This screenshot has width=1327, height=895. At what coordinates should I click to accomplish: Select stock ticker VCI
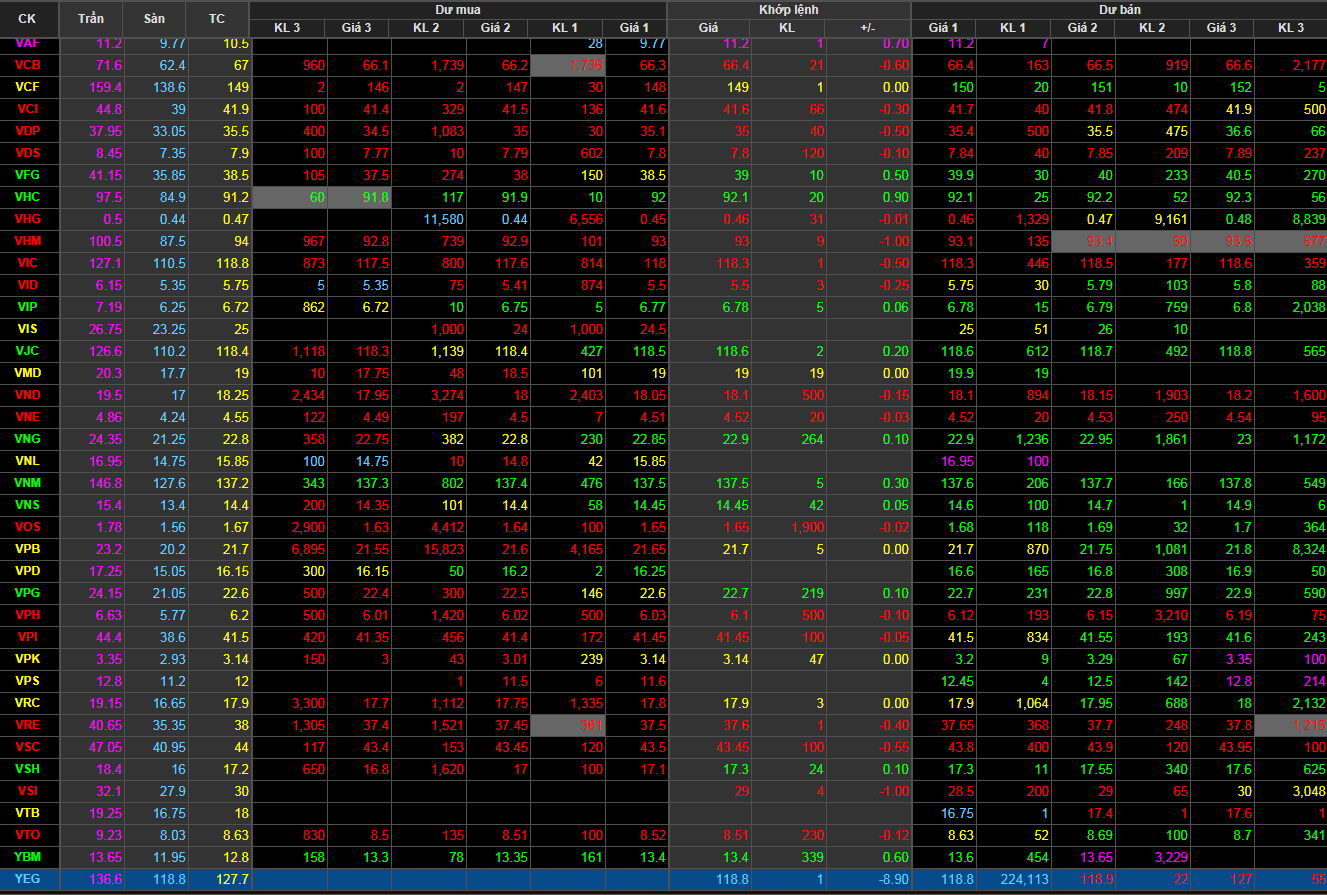tap(28, 109)
